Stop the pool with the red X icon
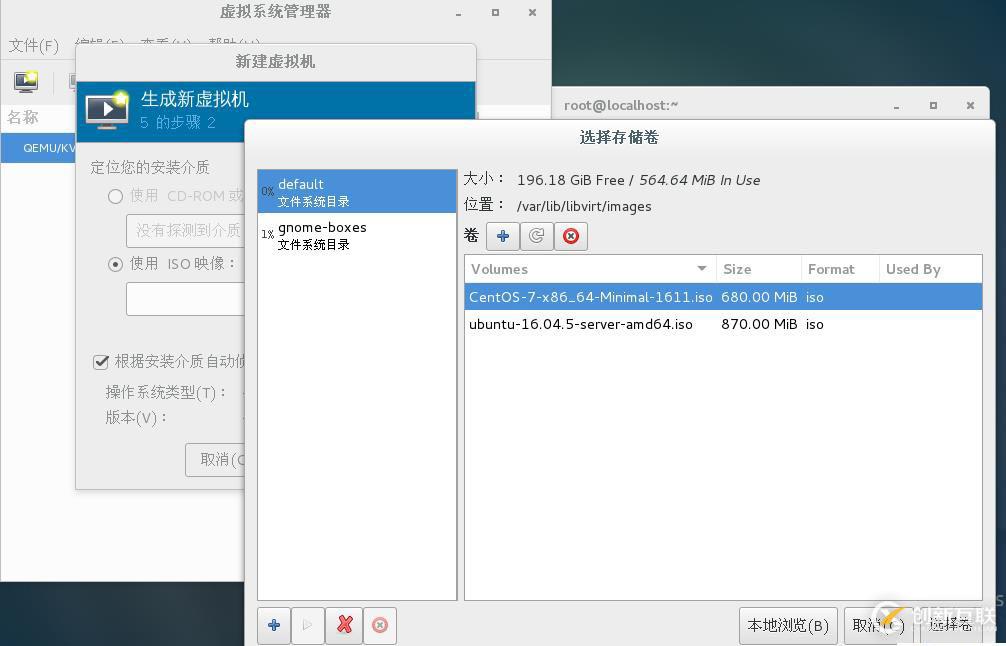 345,625
